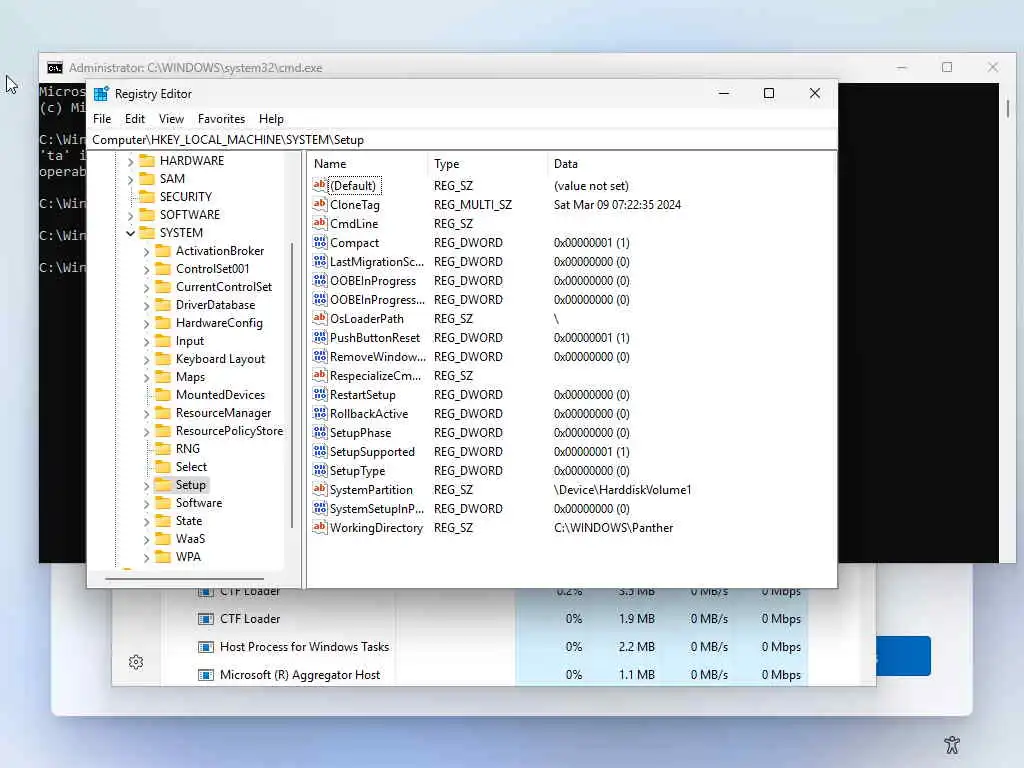Click the Type column header
Image resolution: width=1024 pixels, height=768 pixels.
488,164
